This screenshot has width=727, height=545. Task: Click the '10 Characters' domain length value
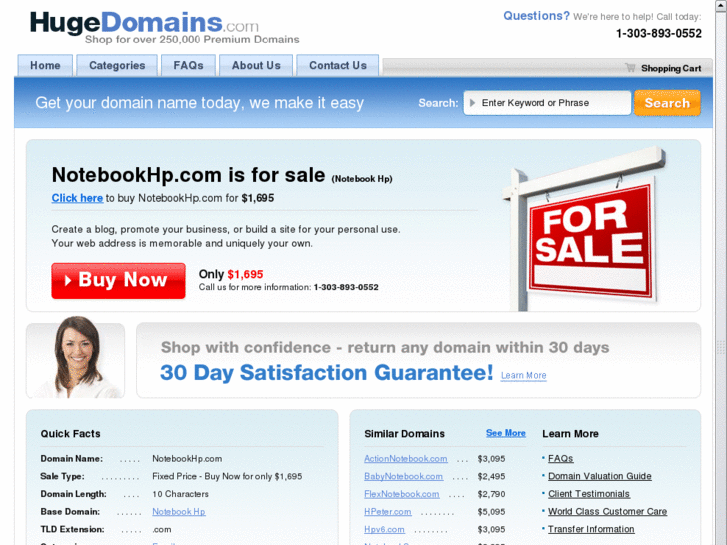tap(180, 494)
